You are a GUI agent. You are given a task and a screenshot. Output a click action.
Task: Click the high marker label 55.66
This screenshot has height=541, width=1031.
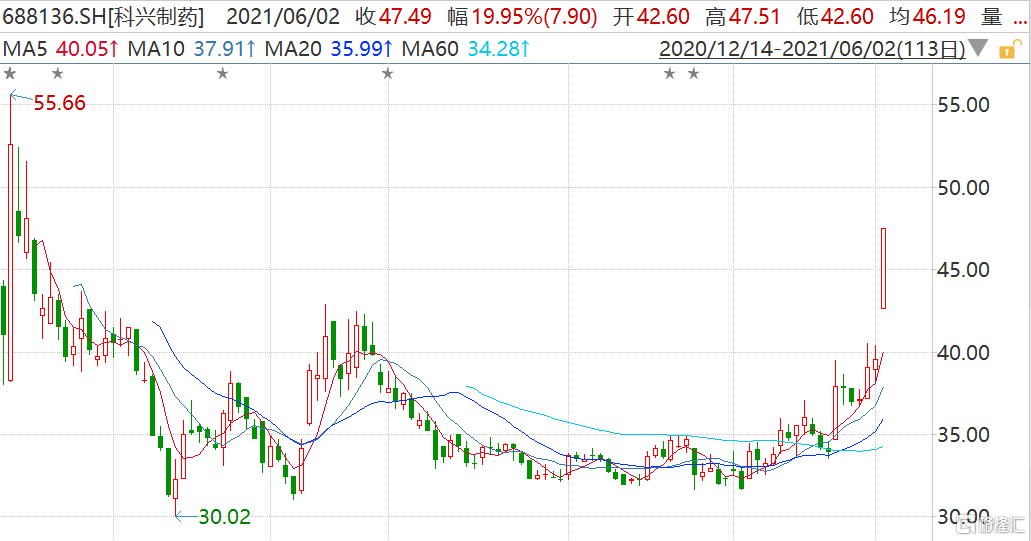[x=59, y=103]
